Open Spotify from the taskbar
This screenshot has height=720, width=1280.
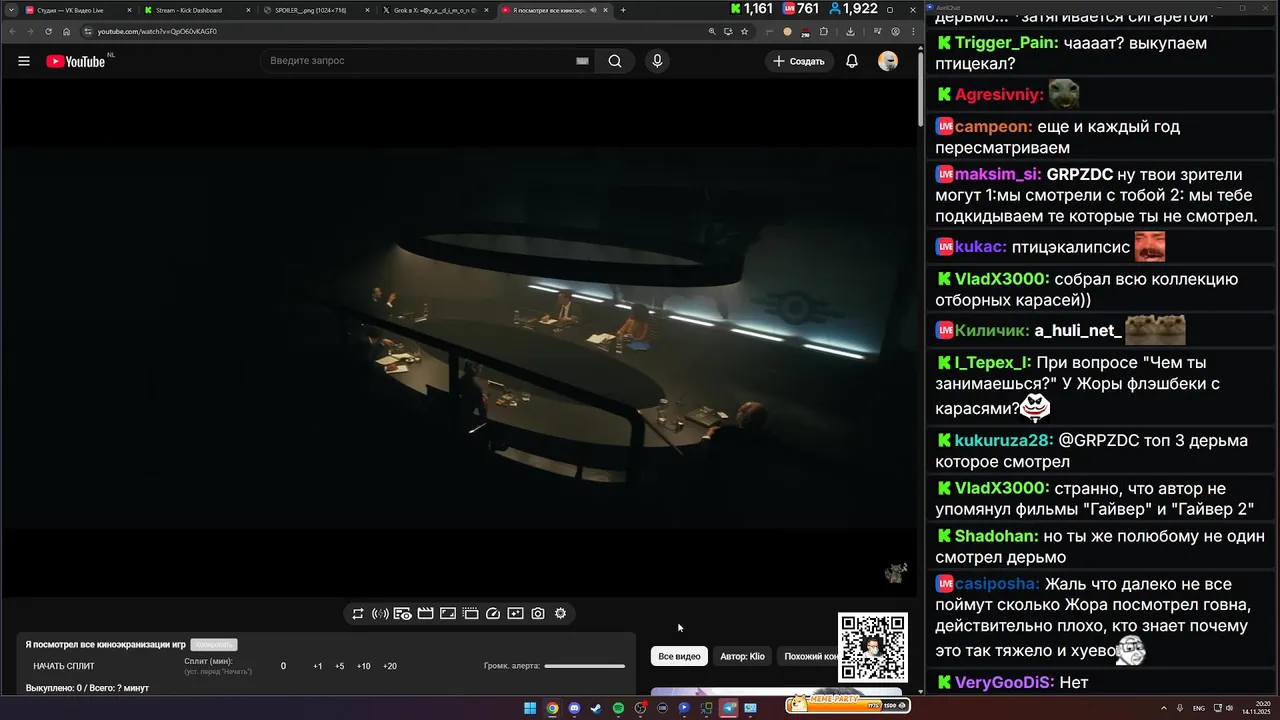pos(618,708)
